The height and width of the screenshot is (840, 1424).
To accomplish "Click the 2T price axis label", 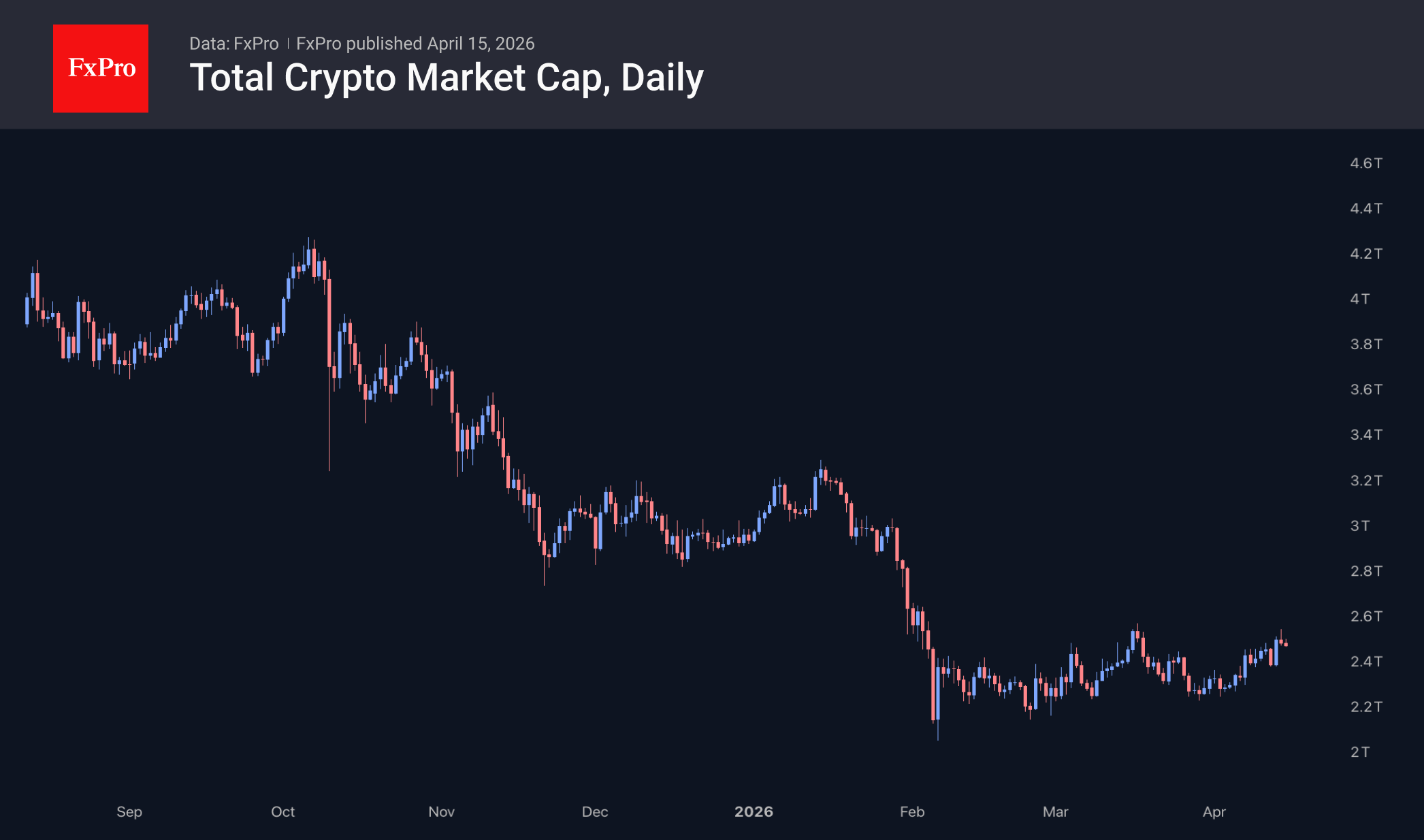I will [x=1359, y=752].
